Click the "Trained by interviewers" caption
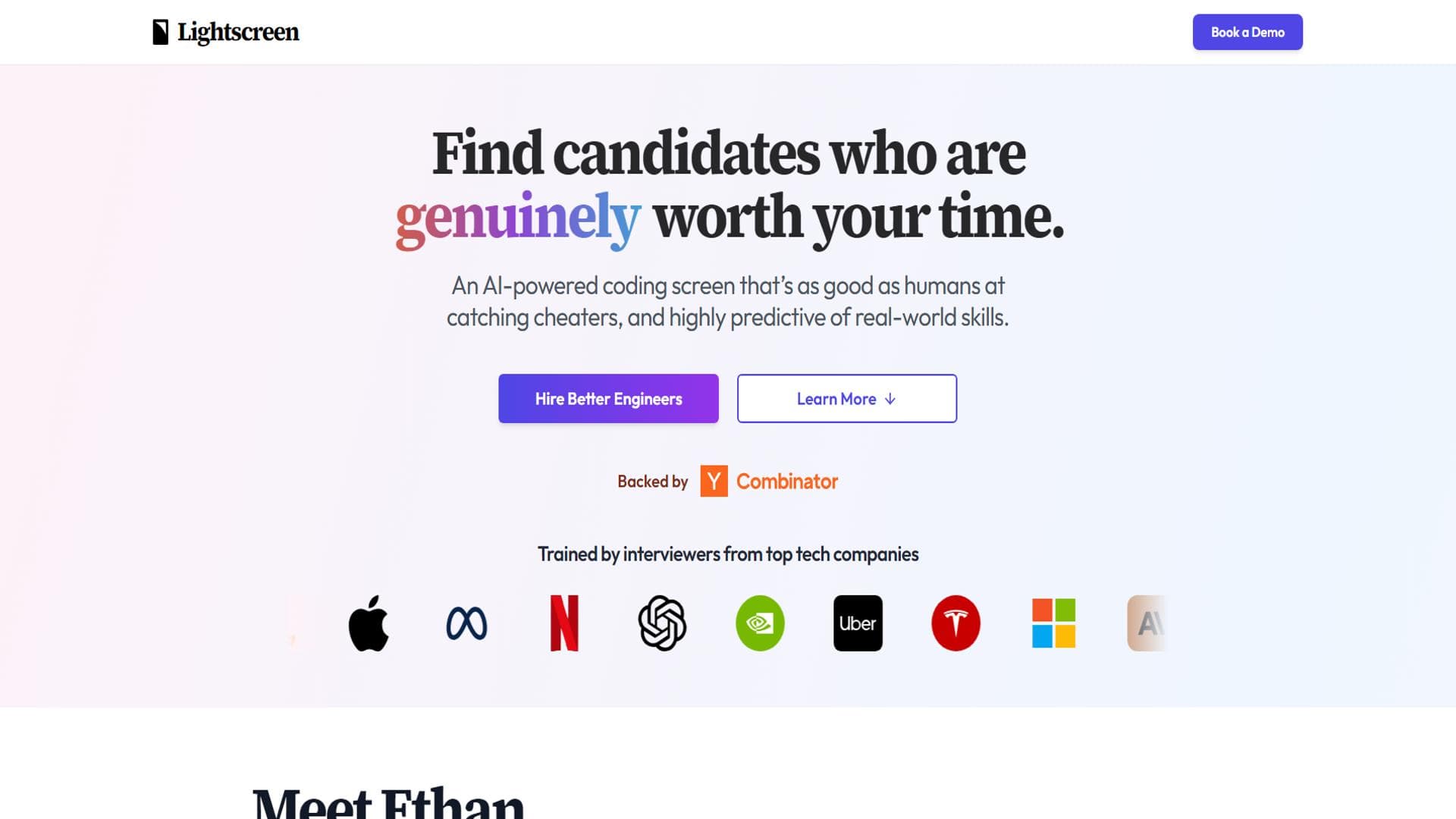Screen dimensions: 1456x819 tap(728, 554)
